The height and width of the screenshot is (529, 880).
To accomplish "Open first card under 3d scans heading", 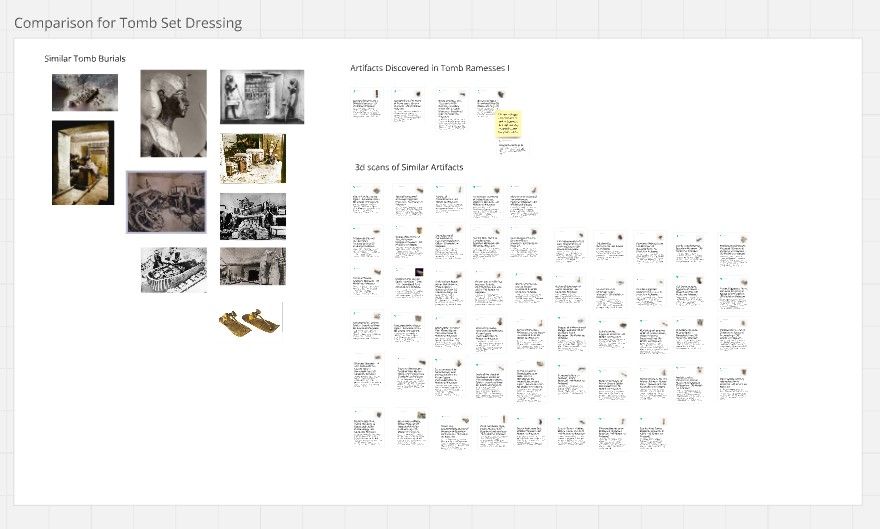I will pyautogui.click(x=367, y=201).
